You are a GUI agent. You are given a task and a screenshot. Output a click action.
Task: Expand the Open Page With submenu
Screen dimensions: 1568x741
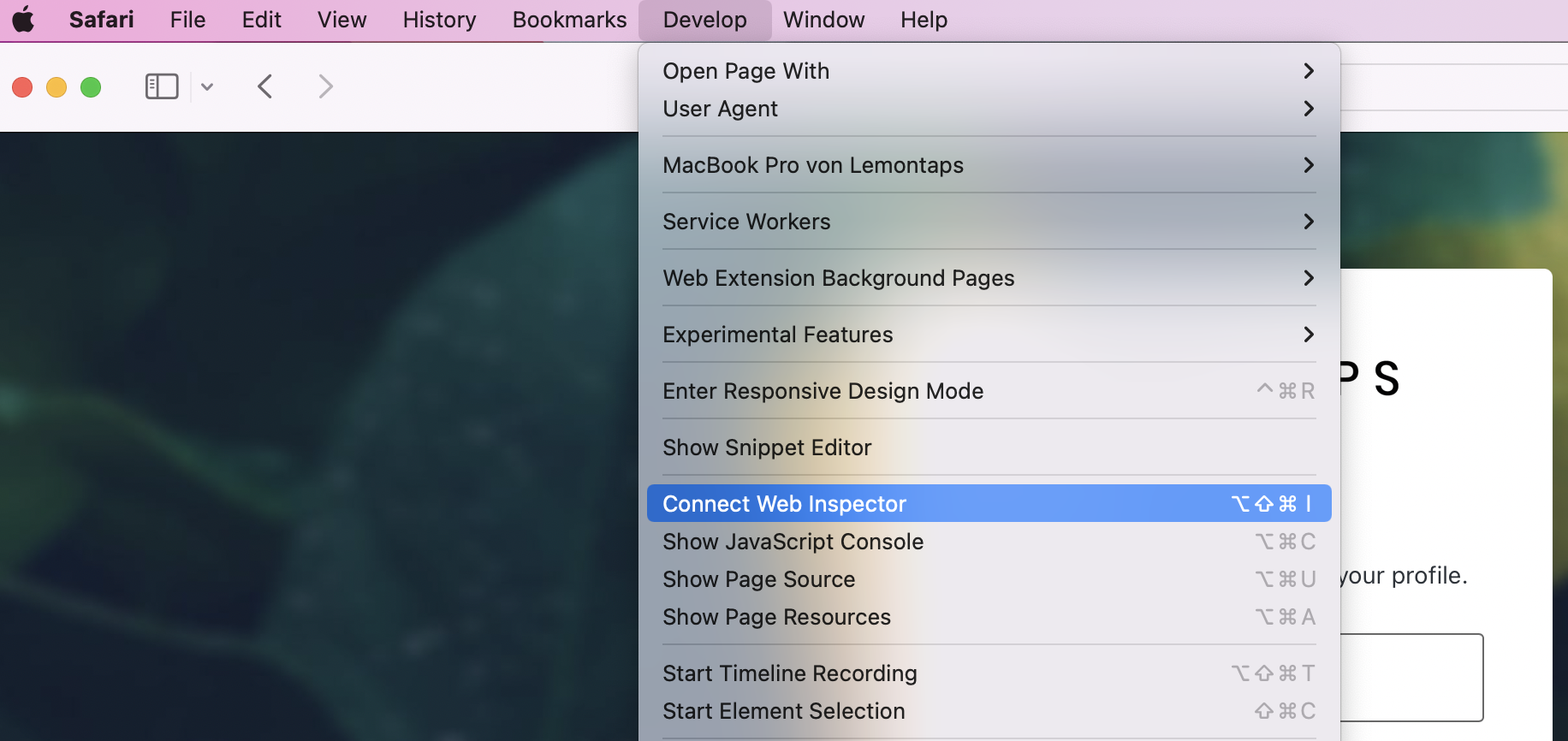(989, 71)
